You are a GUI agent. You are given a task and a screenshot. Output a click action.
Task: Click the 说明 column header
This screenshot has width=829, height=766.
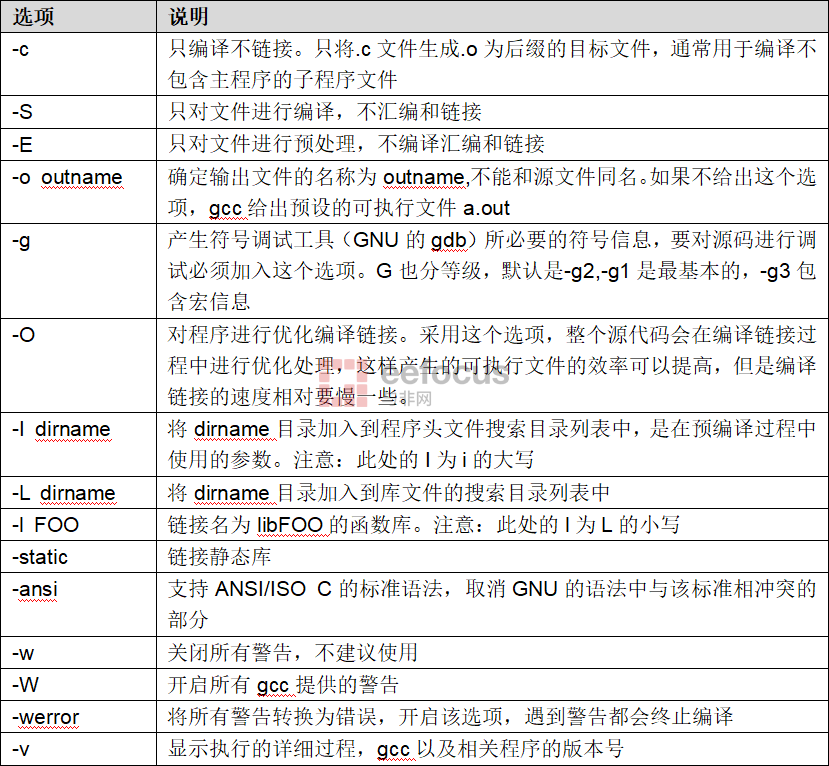point(492,16)
